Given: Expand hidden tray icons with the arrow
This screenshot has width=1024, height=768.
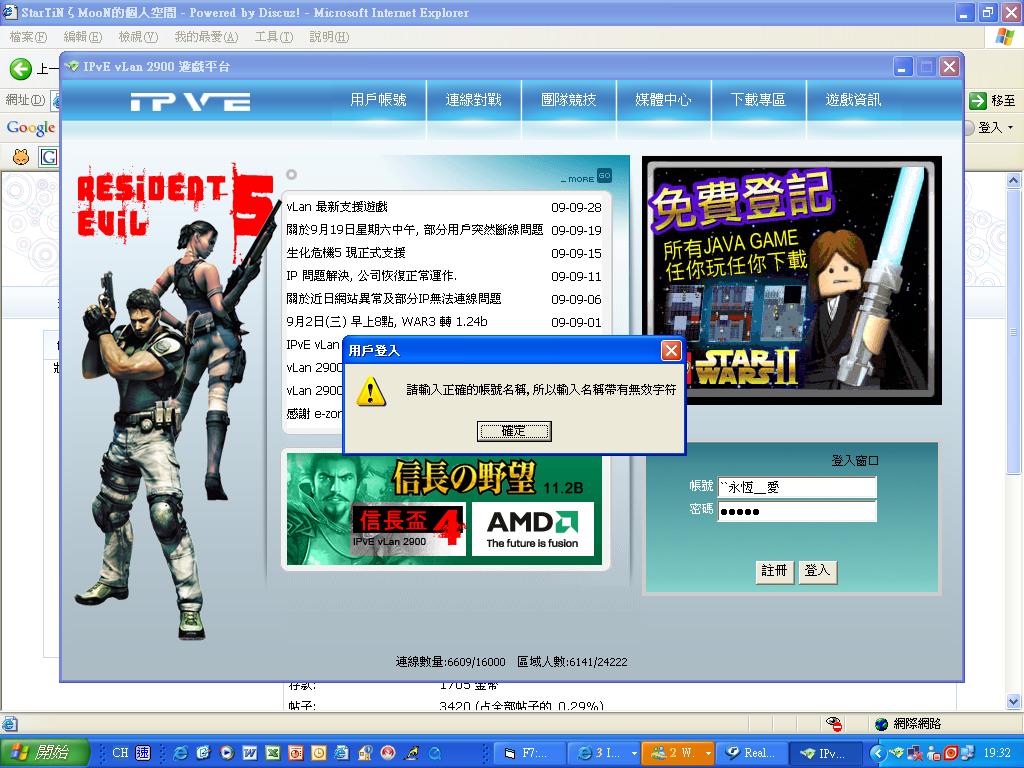Looking at the screenshot, I should pos(878,753).
